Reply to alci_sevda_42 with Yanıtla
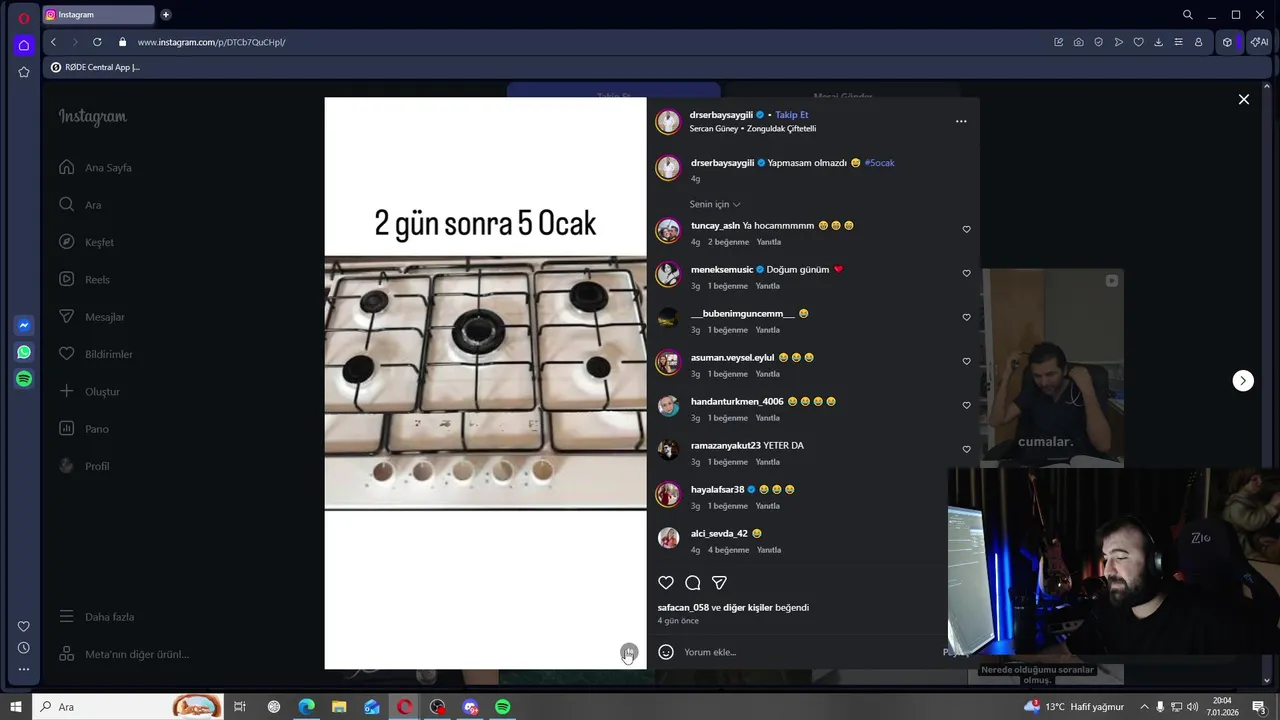1280x720 pixels. (769, 550)
